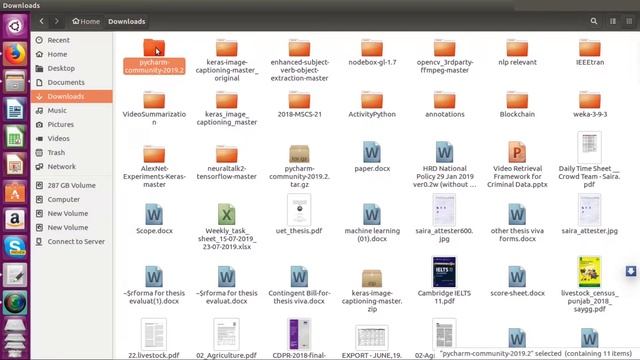Go back with the back arrow
This screenshot has width=640, height=360.
pos(42,21)
